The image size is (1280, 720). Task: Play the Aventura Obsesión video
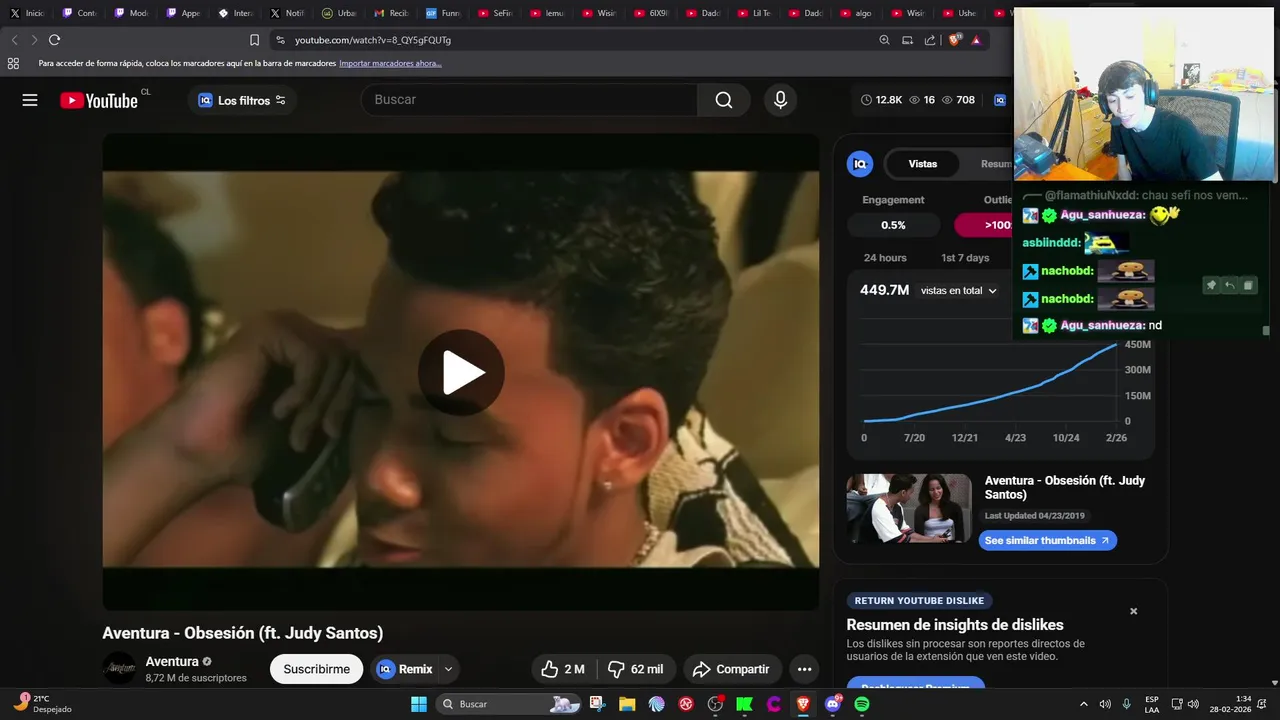tap(461, 372)
